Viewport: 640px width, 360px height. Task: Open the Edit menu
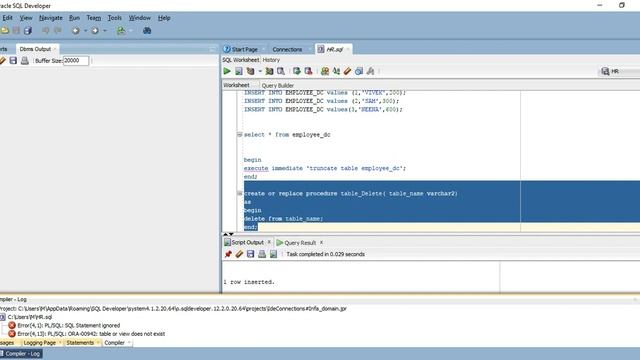(7, 18)
